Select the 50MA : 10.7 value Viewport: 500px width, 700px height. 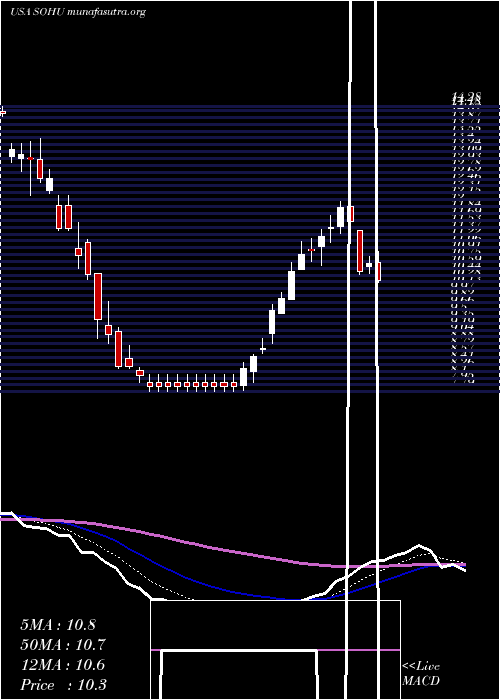point(62,645)
